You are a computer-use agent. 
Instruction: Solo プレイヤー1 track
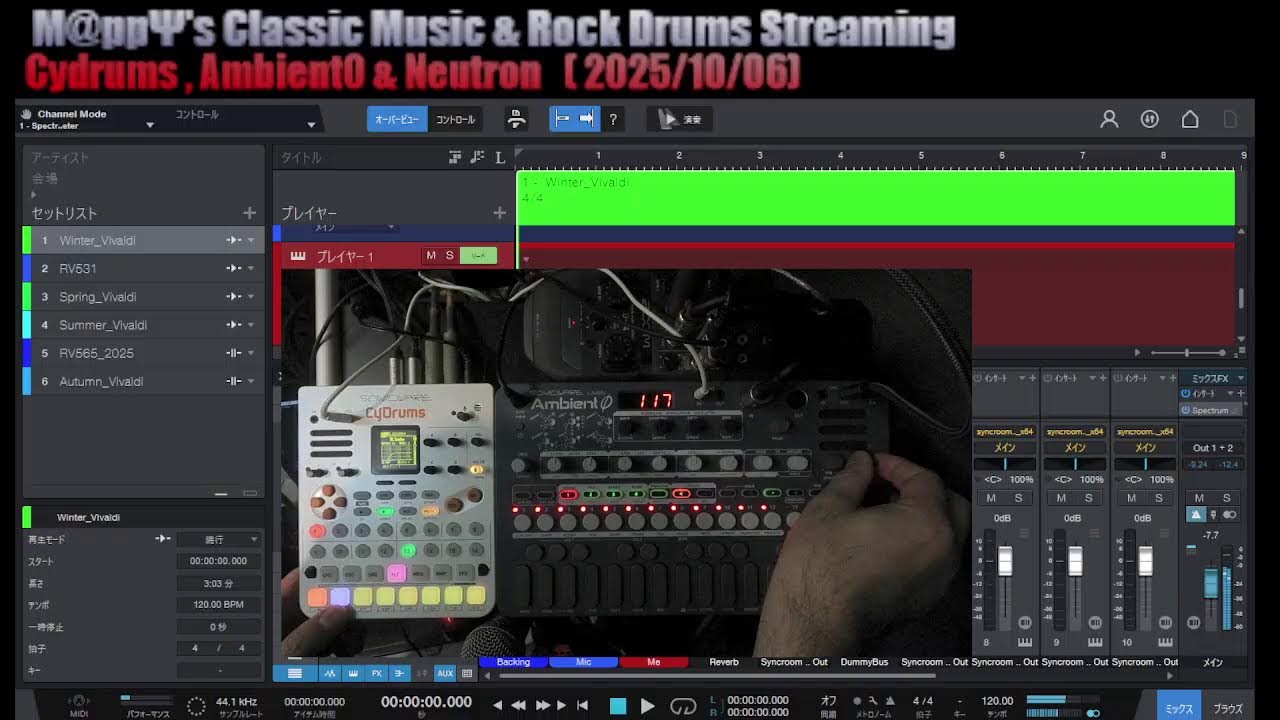[450, 256]
